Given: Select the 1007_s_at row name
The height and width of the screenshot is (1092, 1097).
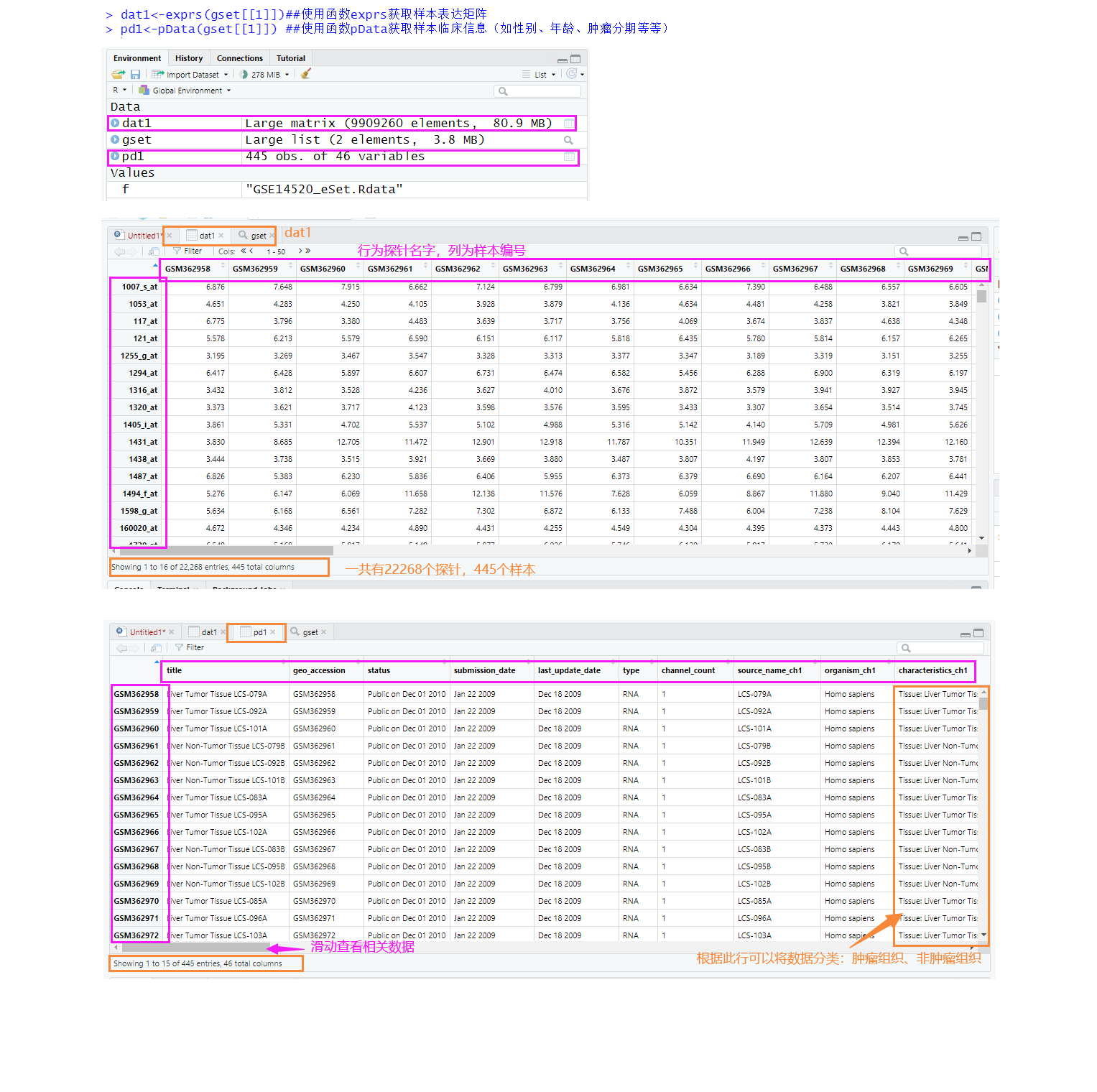Looking at the screenshot, I should tap(139, 287).
